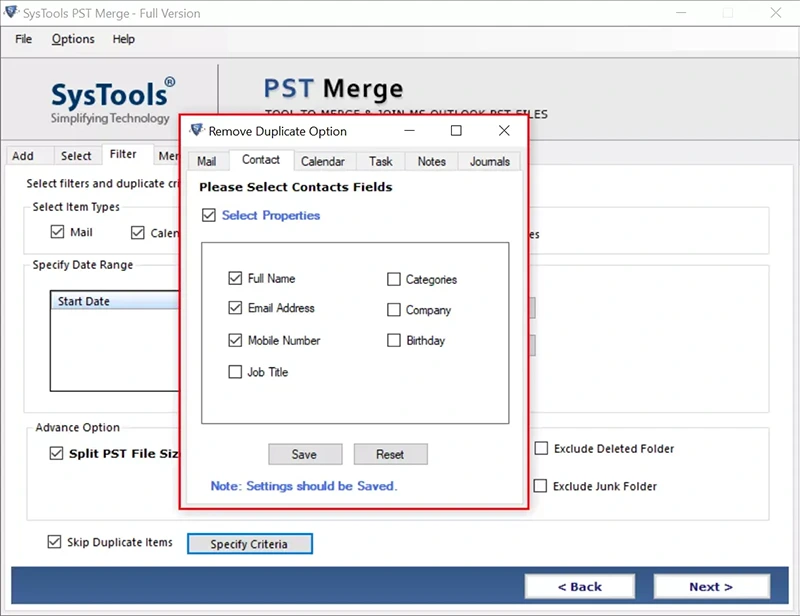
Task: Close the Remove Duplicate Option dialog
Action: coord(504,131)
